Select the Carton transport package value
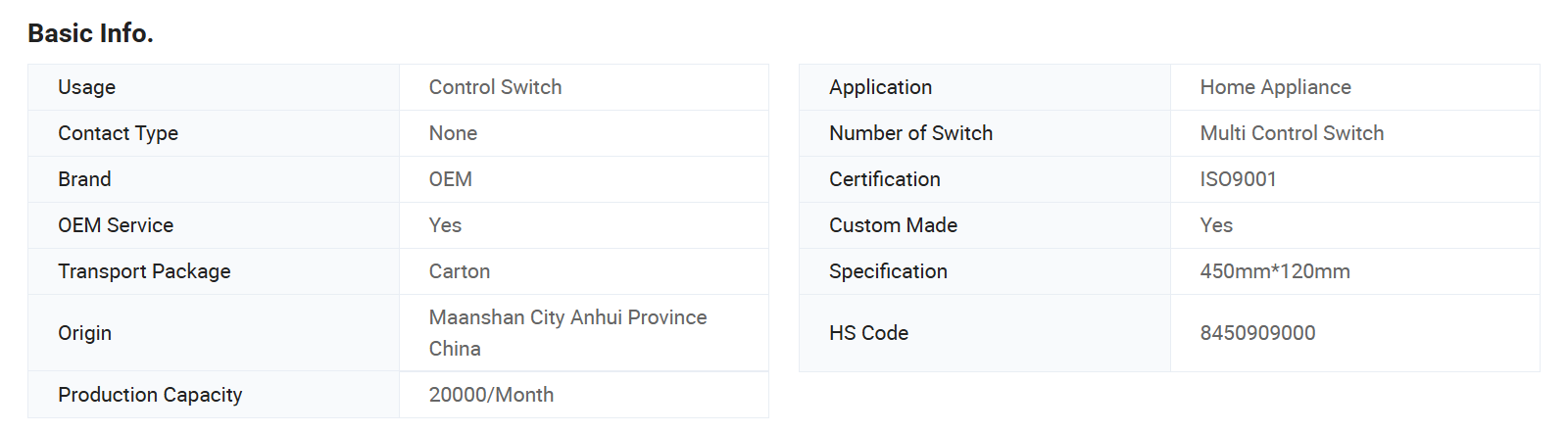 click(459, 271)
